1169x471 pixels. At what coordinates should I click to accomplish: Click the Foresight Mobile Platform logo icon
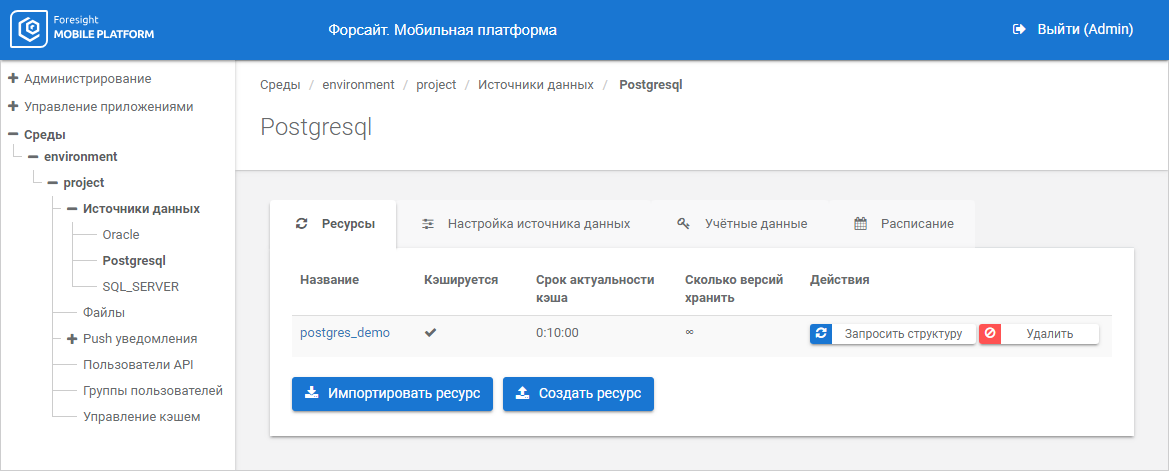point(30,30)
